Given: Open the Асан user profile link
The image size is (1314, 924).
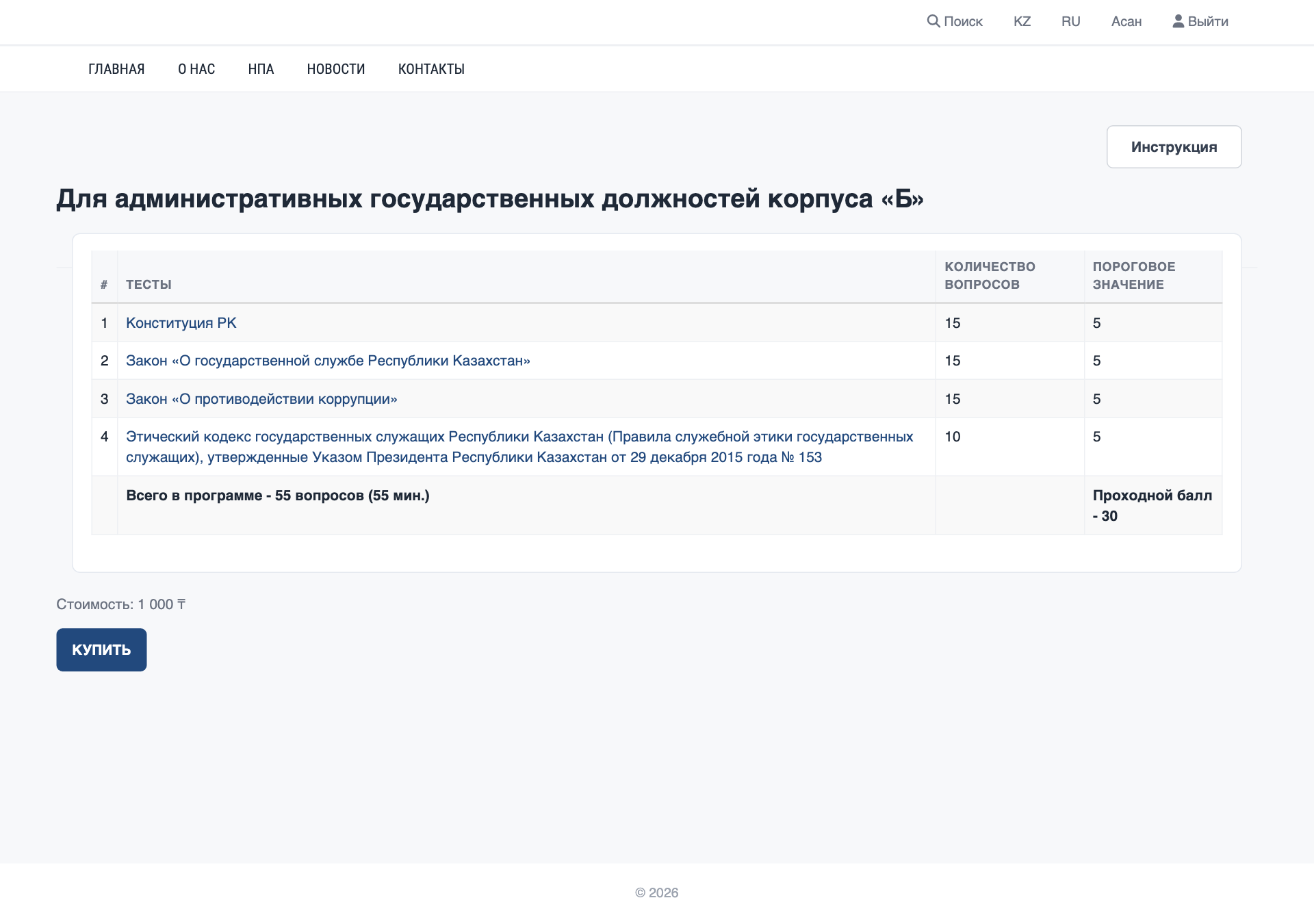Looking at the screenshot, I should pos(1126,21).
